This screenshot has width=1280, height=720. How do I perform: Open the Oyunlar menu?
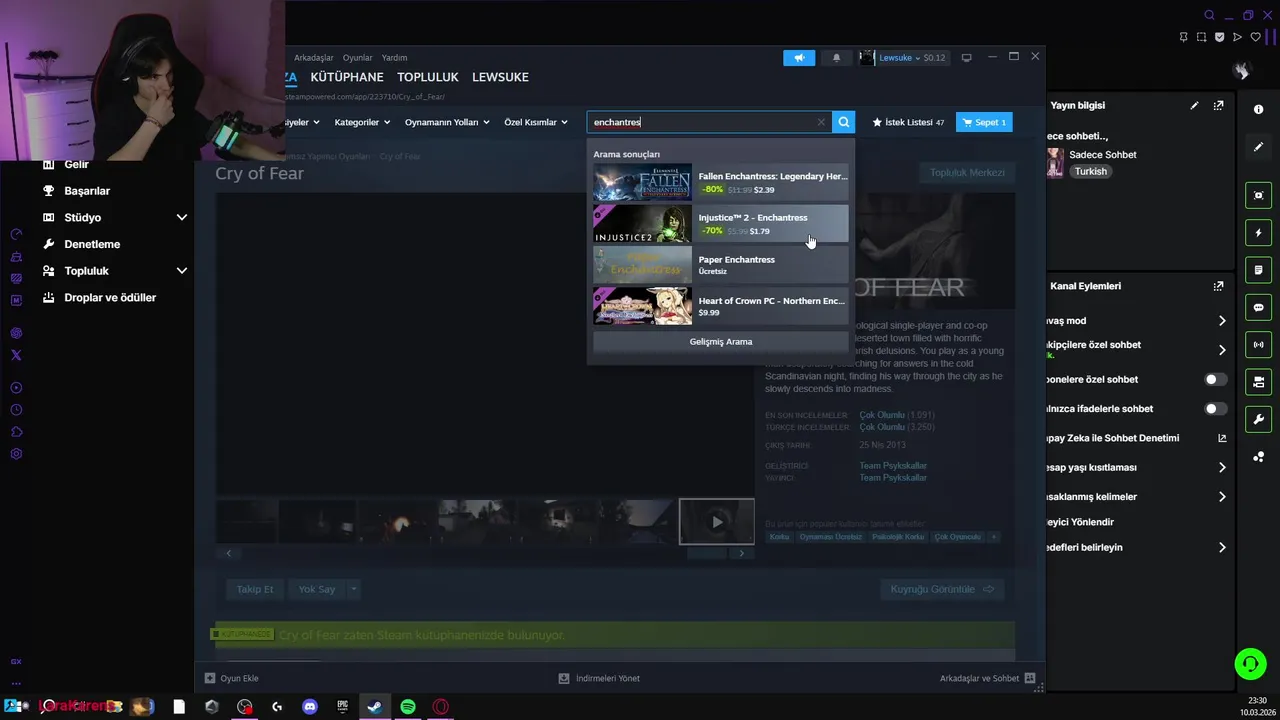pyautogui.click(x=357, y=58)
